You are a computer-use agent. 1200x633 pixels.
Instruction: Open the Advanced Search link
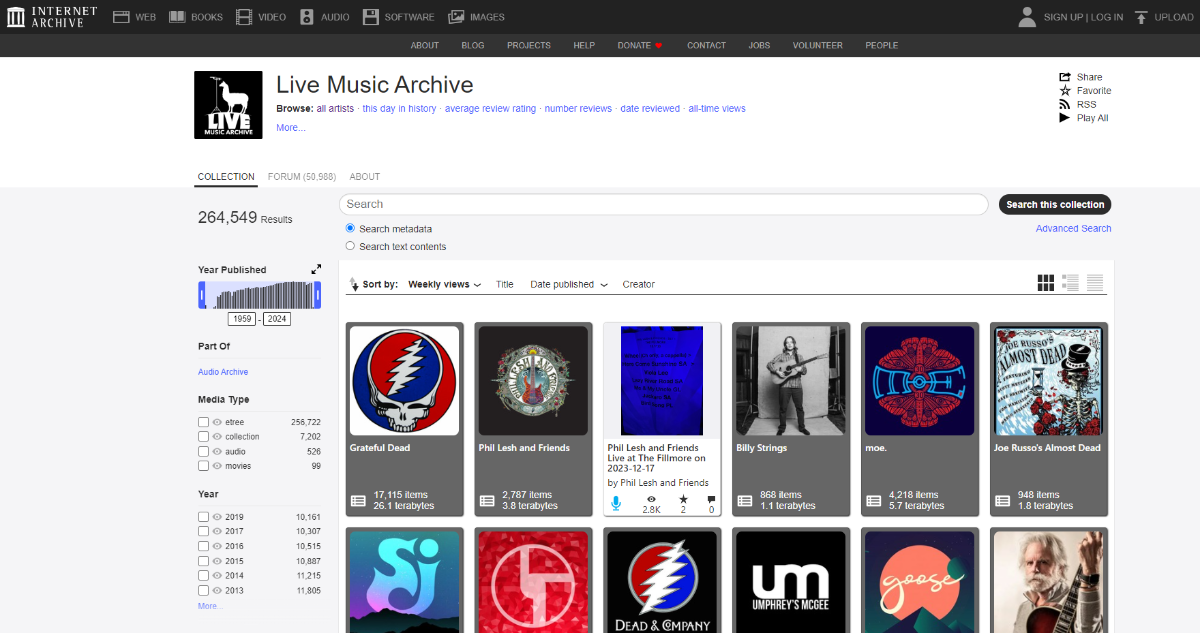[x=1073, y=229]
